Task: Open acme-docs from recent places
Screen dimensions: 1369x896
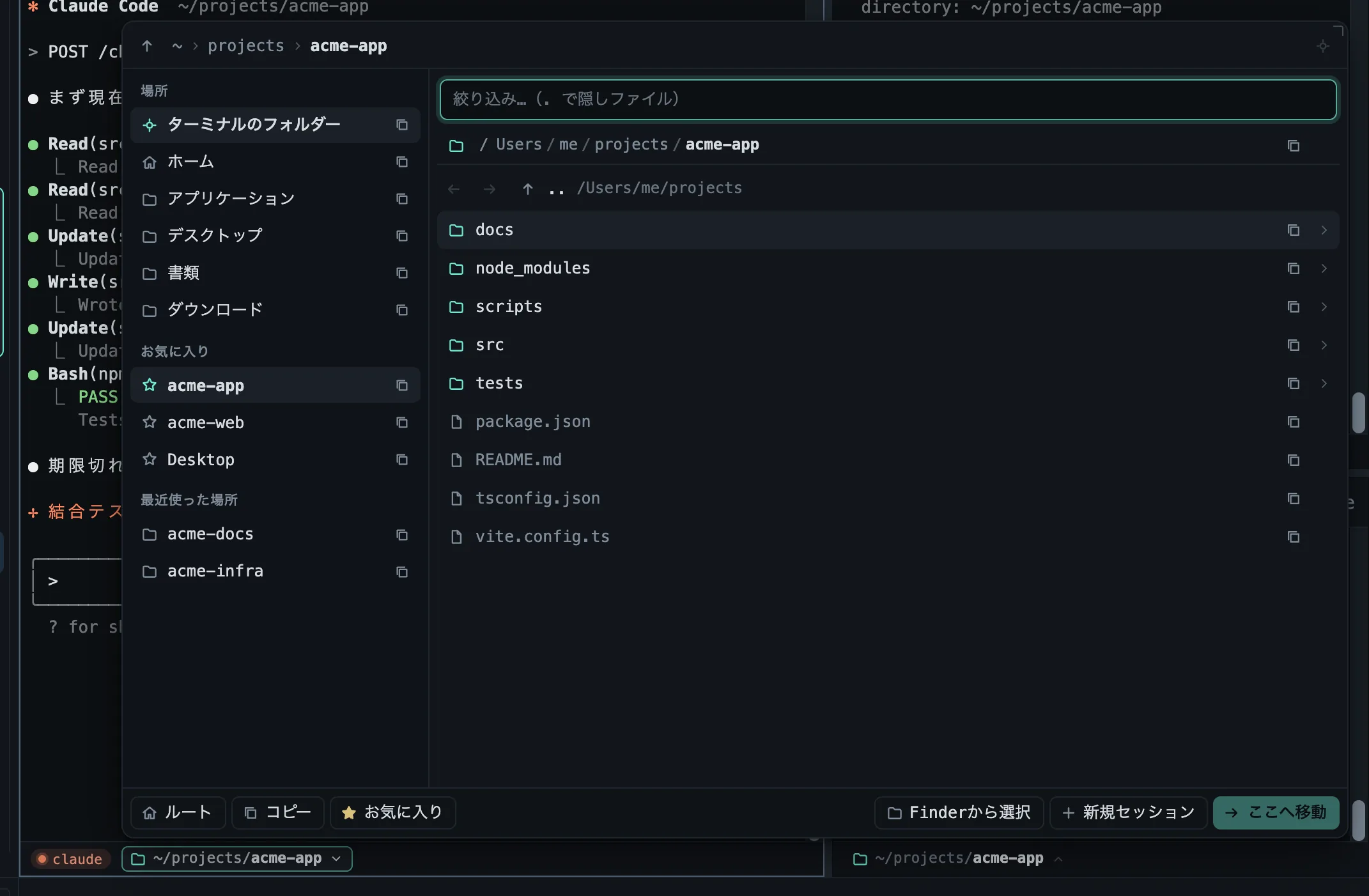Action: pyautogui.click(x=275, y=535)
